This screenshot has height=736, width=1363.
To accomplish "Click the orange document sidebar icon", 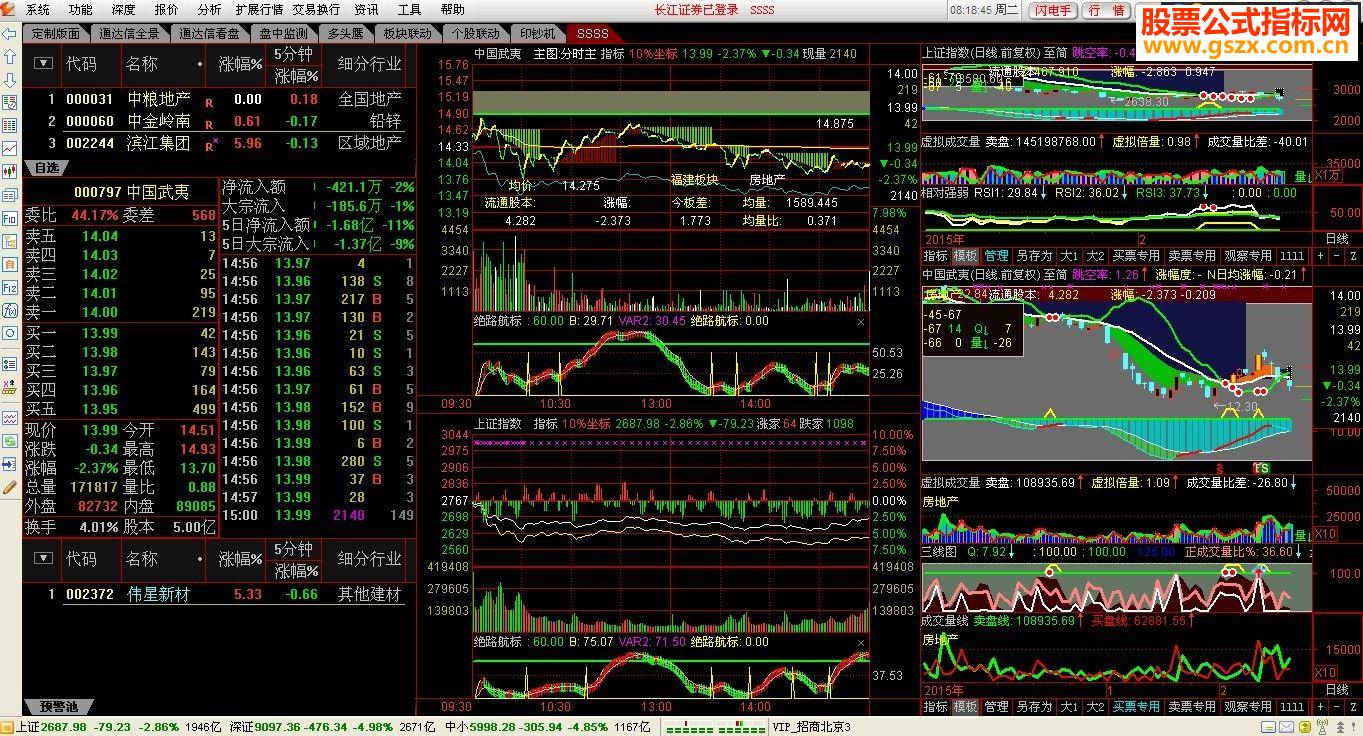I will [11, 265].
